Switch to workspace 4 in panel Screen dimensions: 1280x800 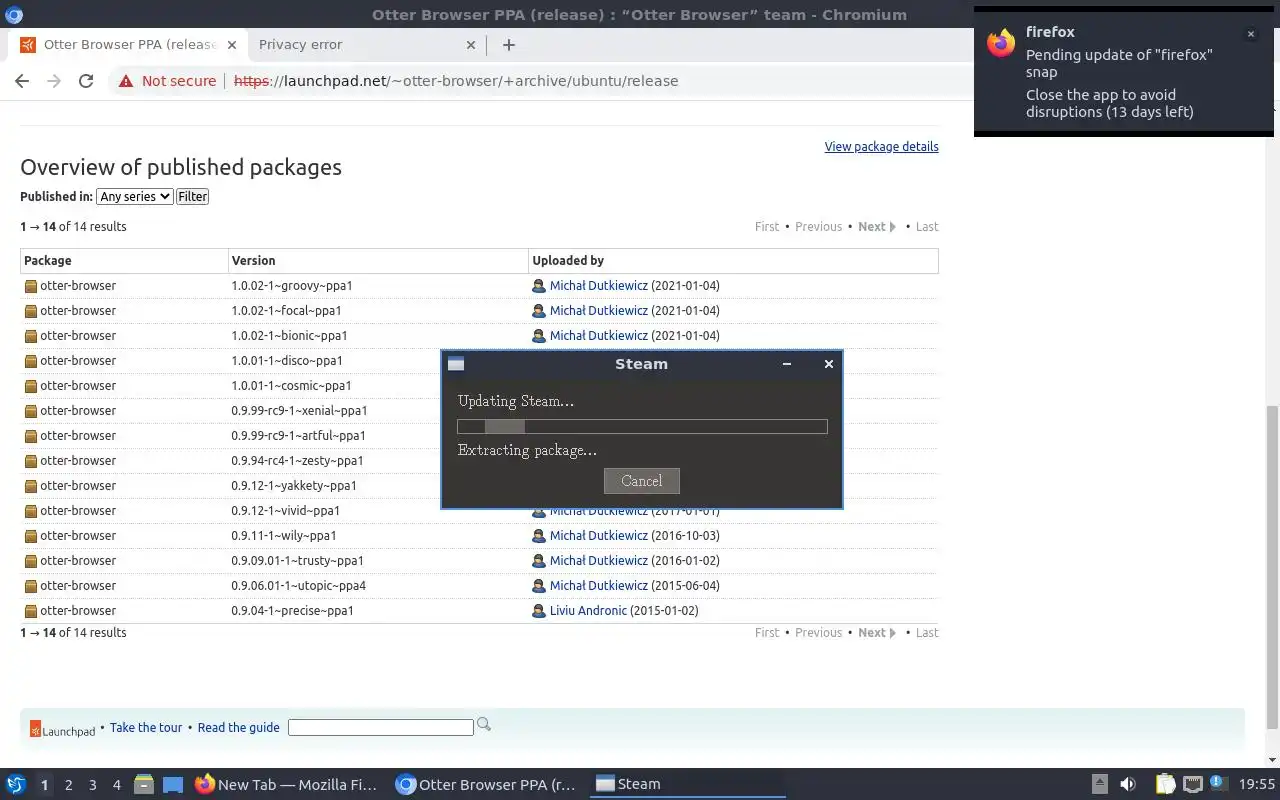click(116, 785)
